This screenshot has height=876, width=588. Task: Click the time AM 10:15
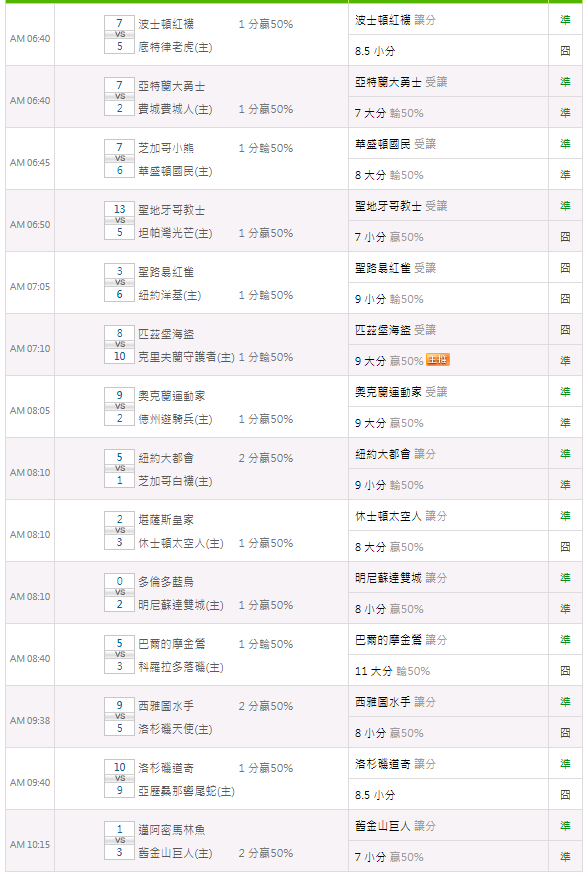tap(30, 845)
